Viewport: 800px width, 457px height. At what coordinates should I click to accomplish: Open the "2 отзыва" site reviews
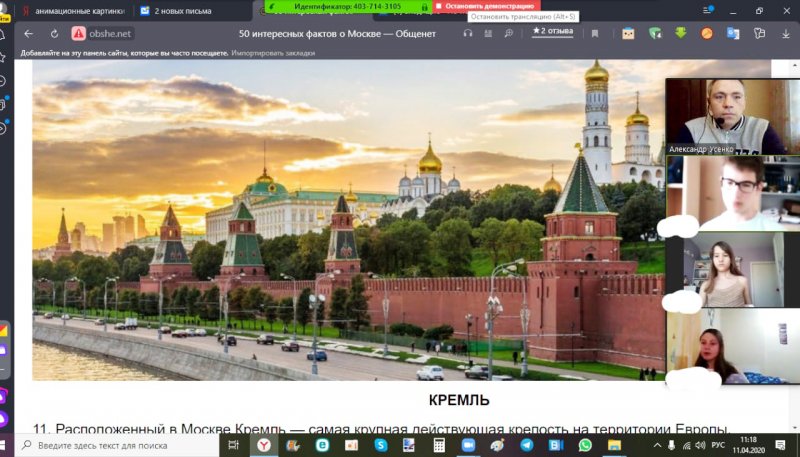pos(553,32)
